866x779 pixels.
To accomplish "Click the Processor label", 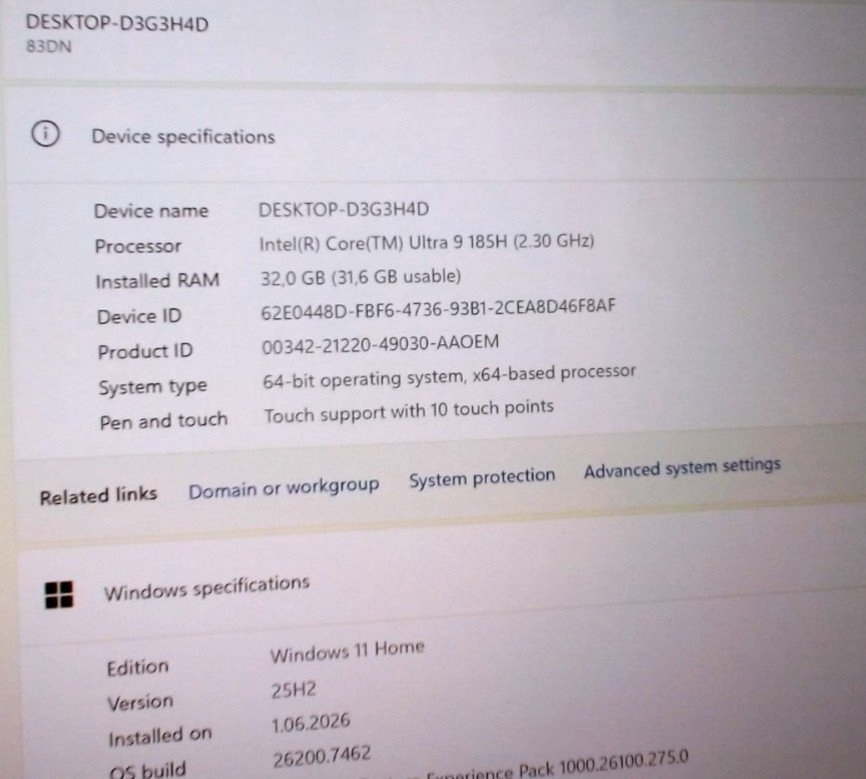I will point(138,246).
